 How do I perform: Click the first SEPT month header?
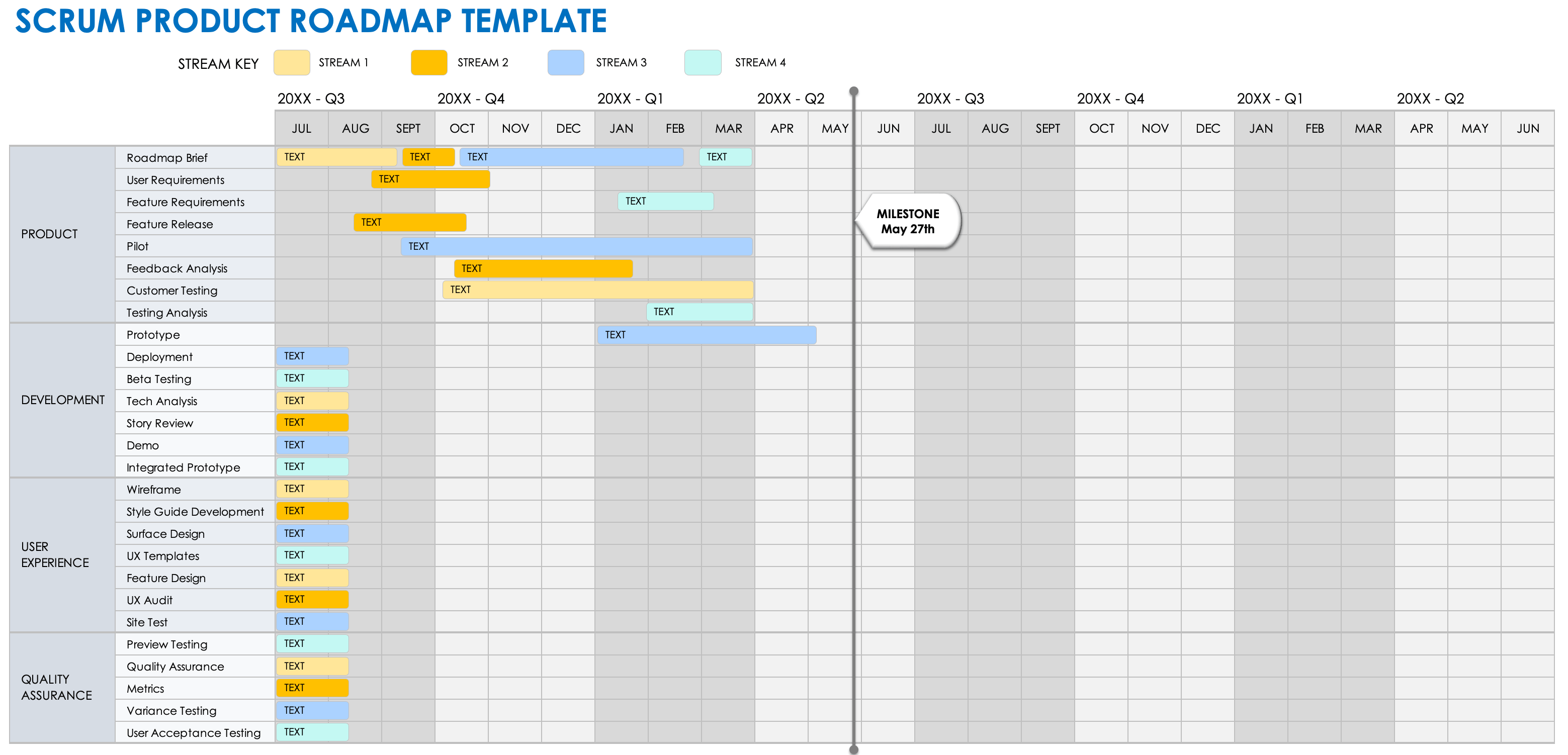[x=408, y=128]
